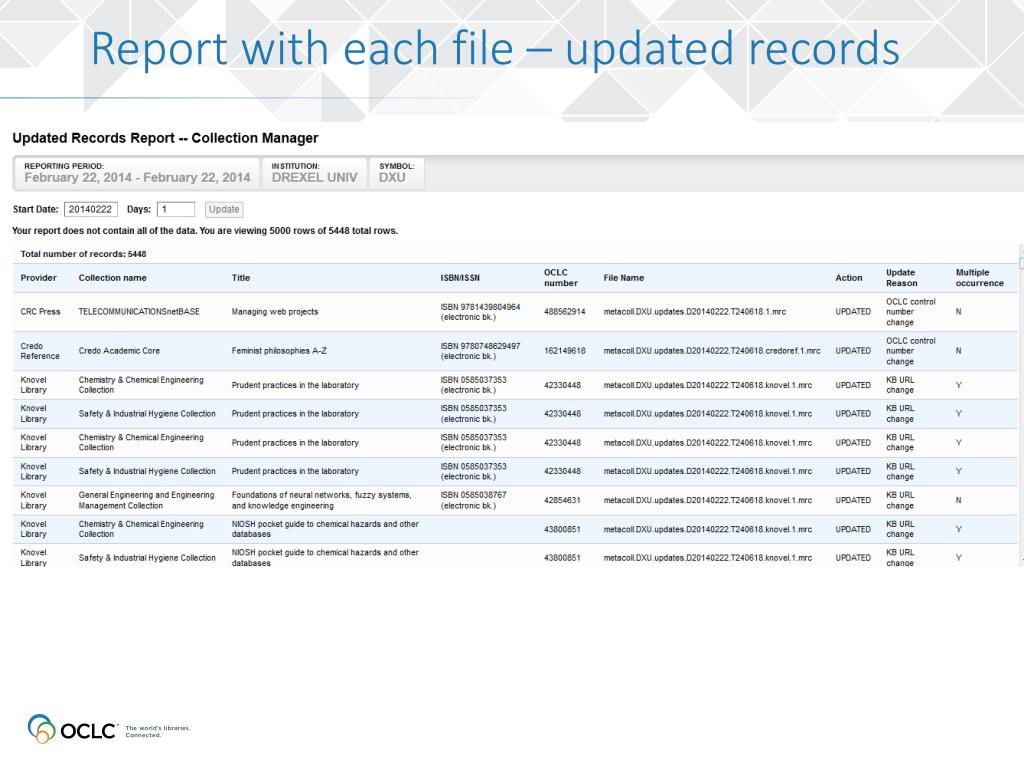Select the Feminist philosophies A-Z title
Image resolution: width=1024 pixels, height=768 pixels.
(x=280, y=351)
